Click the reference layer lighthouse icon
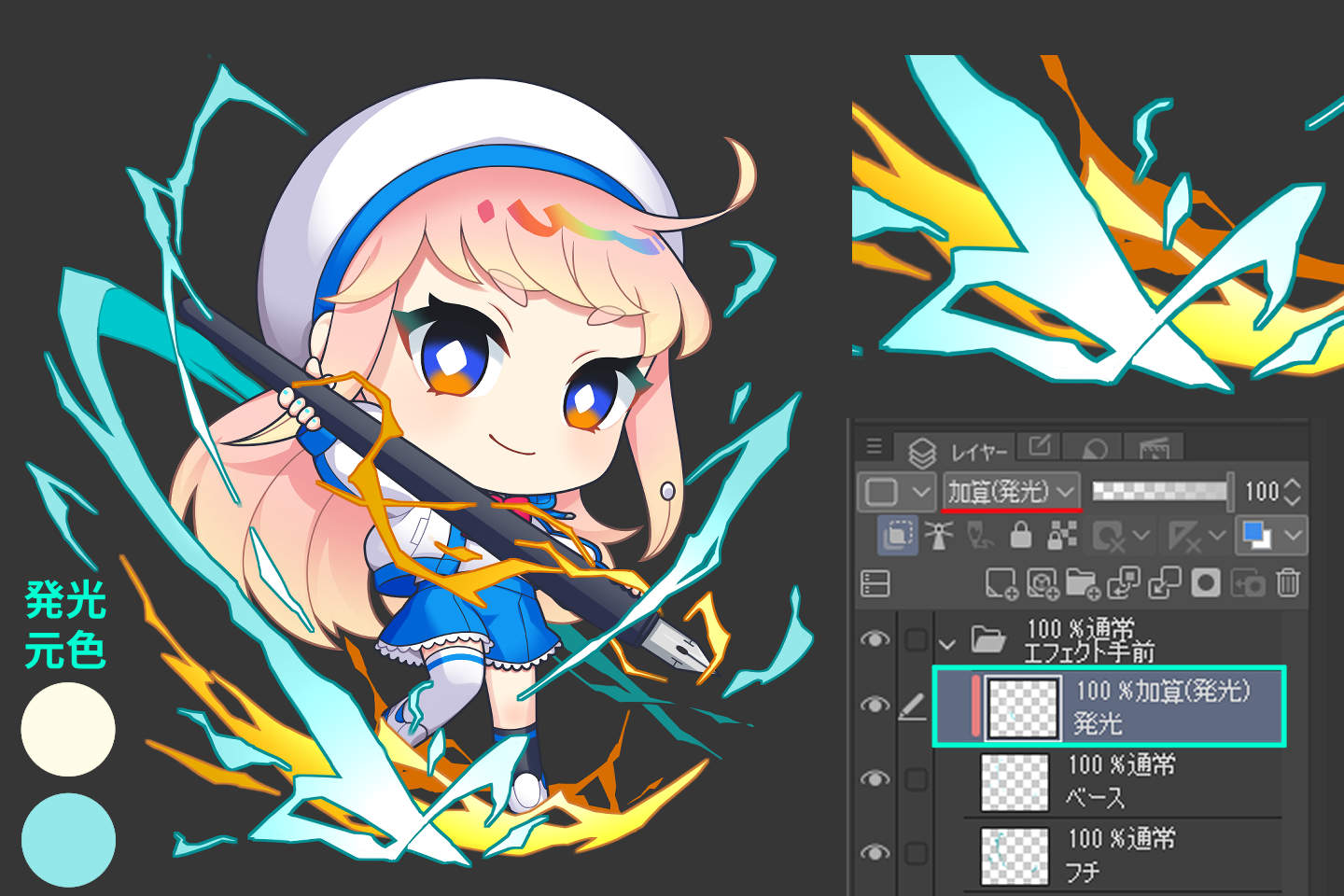 click(x=938, y=536)
